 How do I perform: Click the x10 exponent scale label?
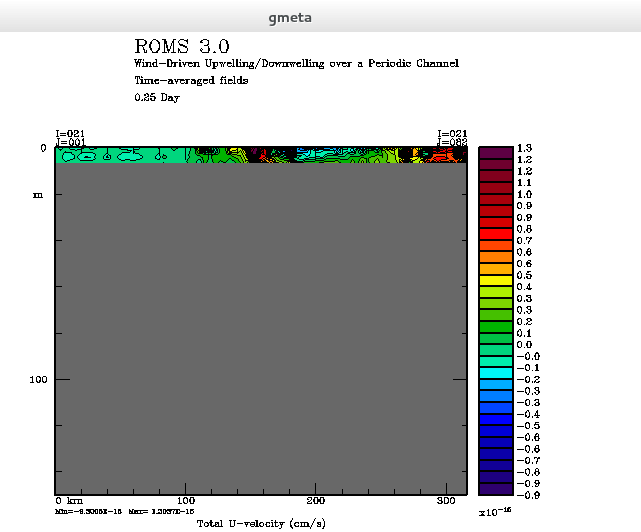pos(495,512)
